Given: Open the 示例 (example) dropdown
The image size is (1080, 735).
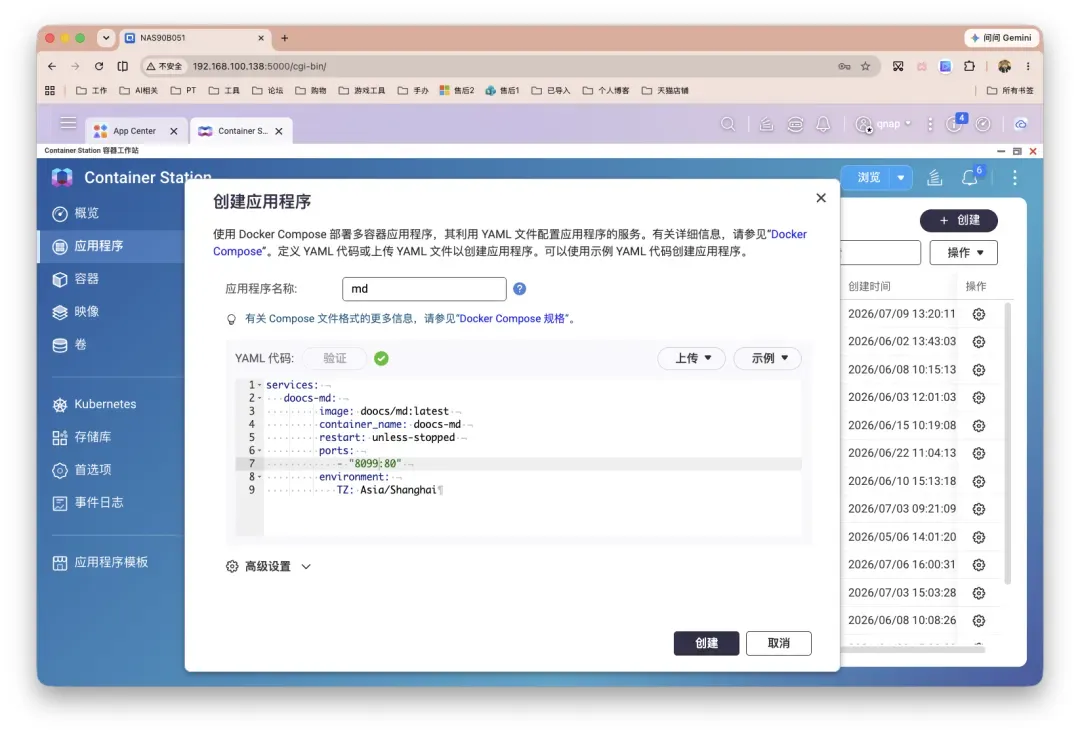Looking at the screenshot, I should 768,358.
